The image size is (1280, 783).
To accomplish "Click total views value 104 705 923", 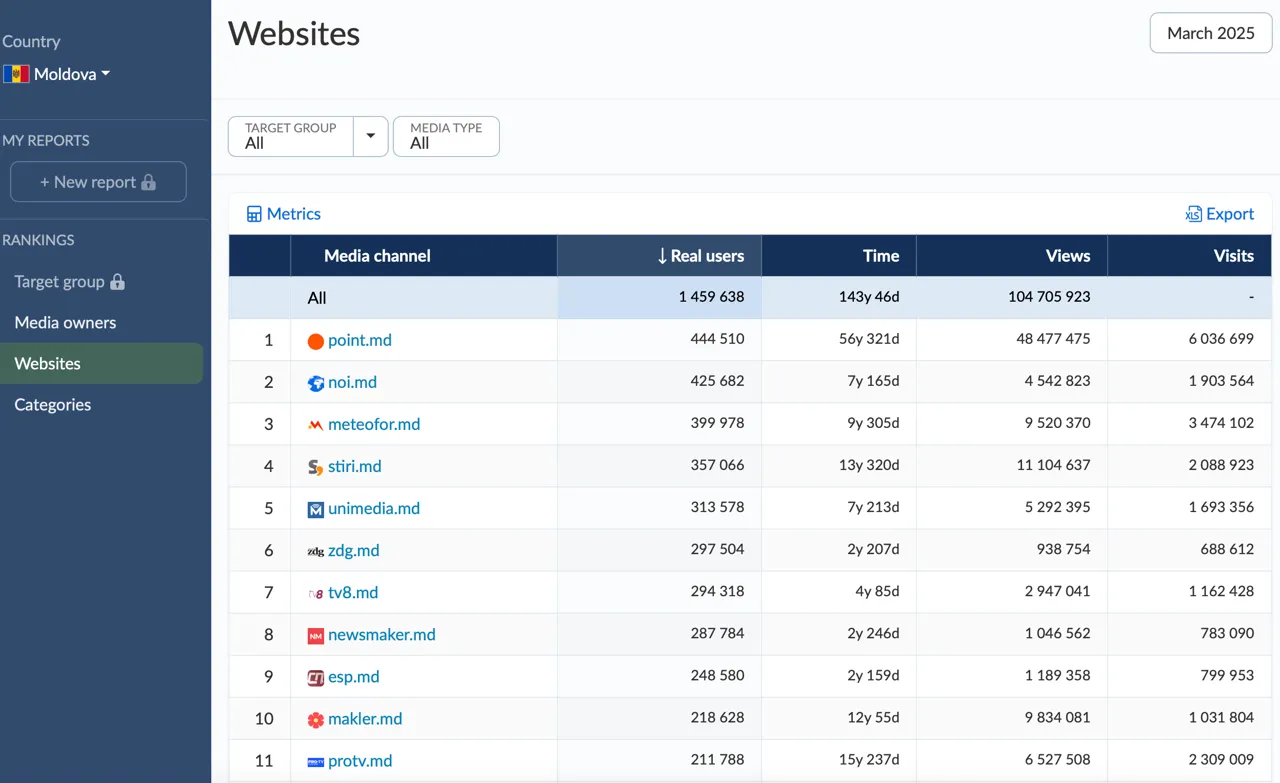I will [x=1049, y=297].
